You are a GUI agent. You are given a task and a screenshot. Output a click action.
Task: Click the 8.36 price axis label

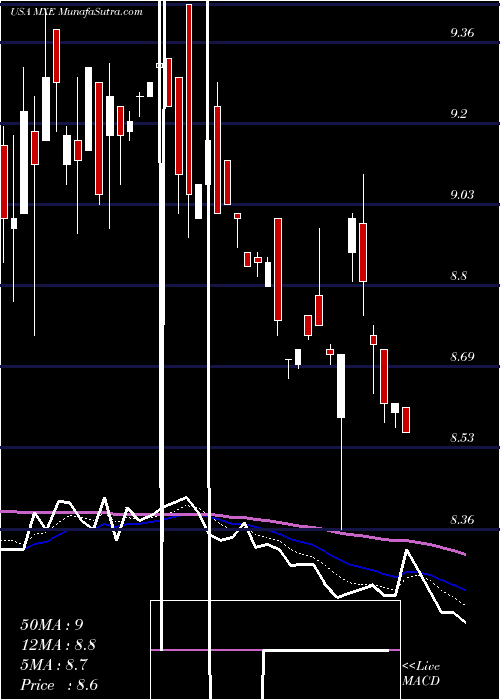click(x=462, y=519)
